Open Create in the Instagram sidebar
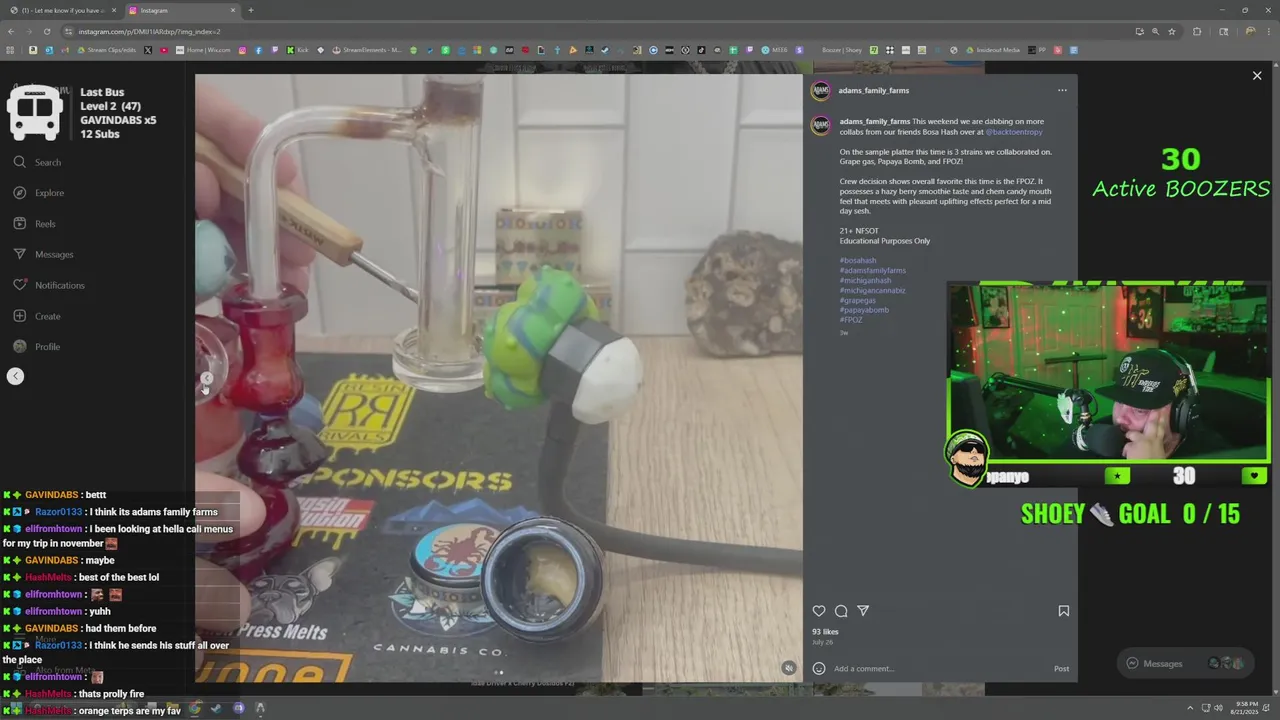The width and height of the screenshot is (1280, 720). click(37, 316)
